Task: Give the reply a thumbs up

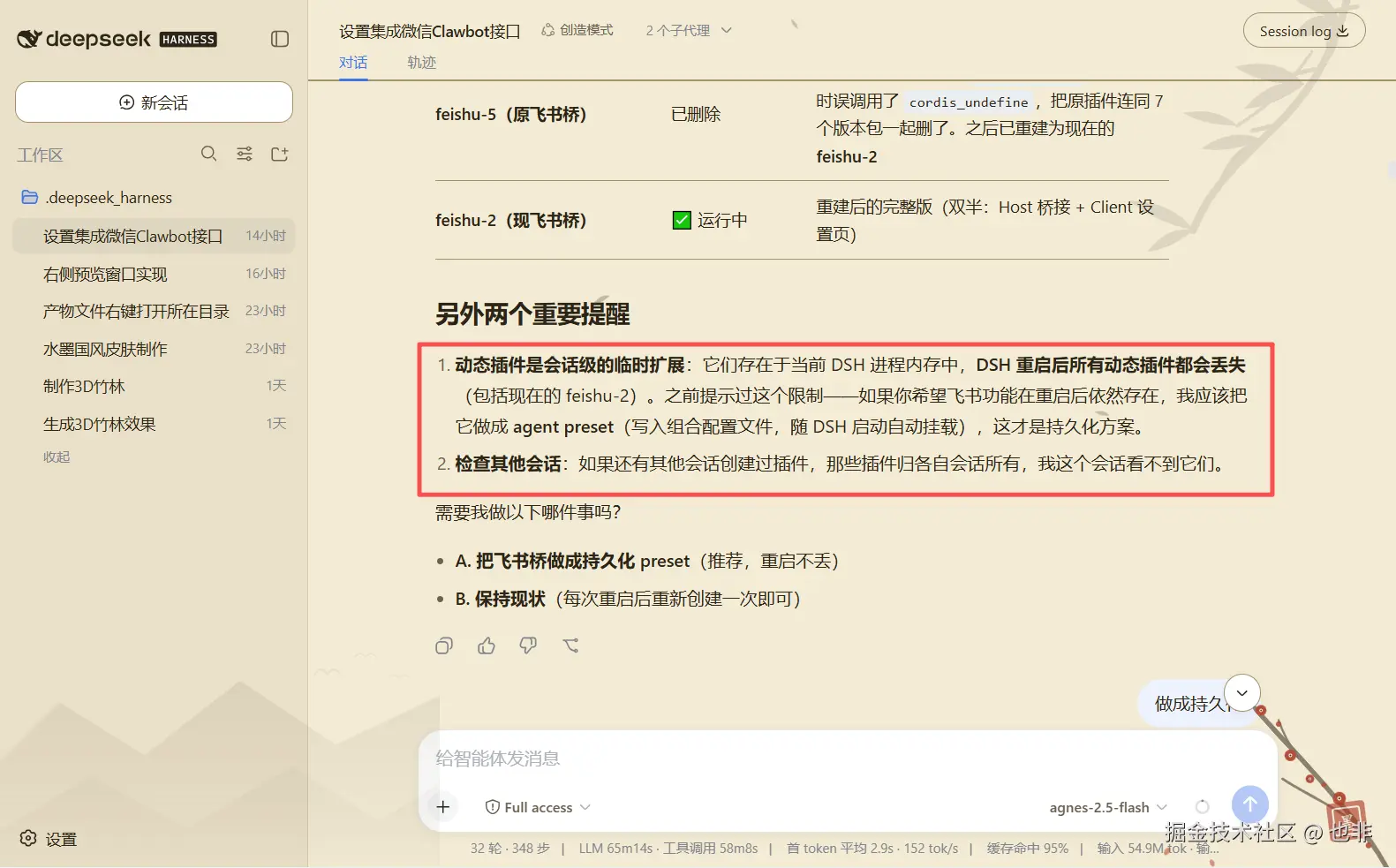Action: click(x=487, y=645)
